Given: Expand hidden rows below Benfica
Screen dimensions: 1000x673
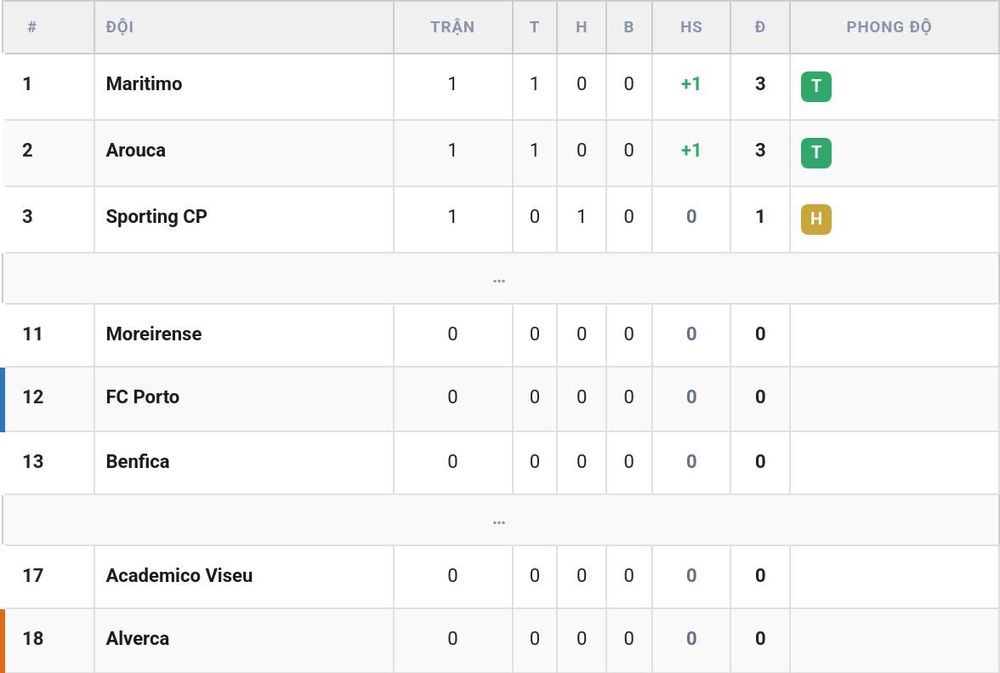Looking at the screenshot, I should click(x=499, y=521).
